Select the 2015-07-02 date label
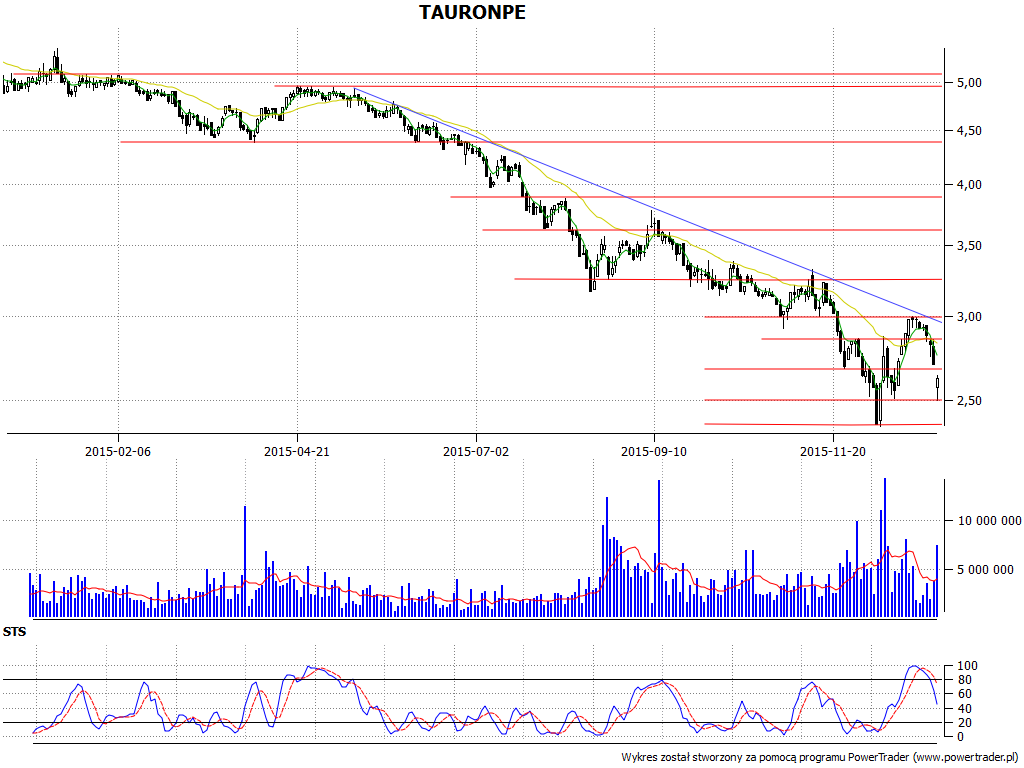This screenshot has width=1024, height=768. pyautogui.click(x=476, y=451)
